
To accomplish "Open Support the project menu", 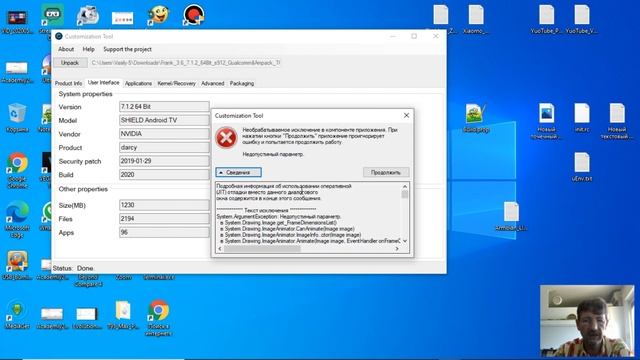I will click(x=127, y=49).
